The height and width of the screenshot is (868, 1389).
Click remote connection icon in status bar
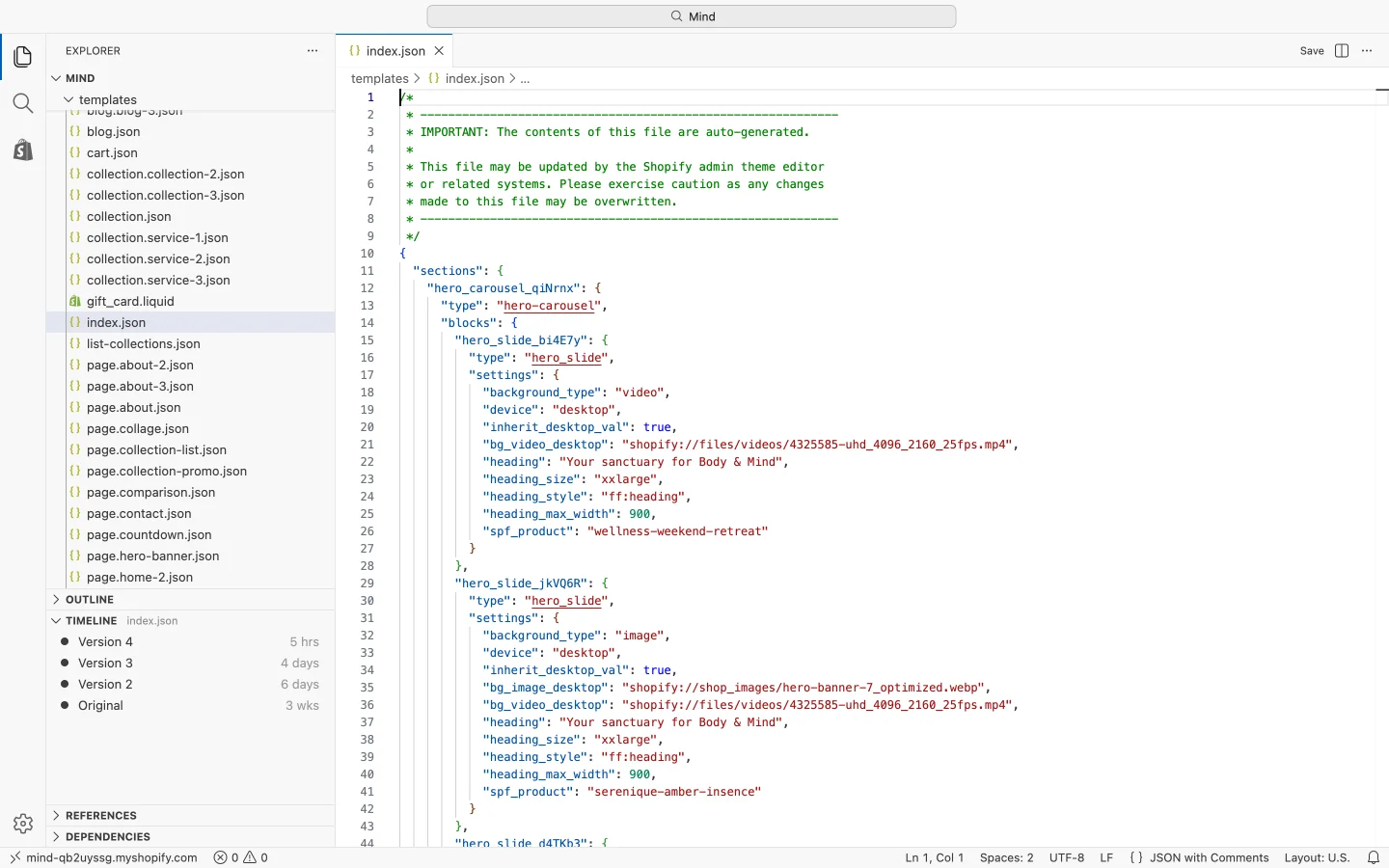[15, 857]
